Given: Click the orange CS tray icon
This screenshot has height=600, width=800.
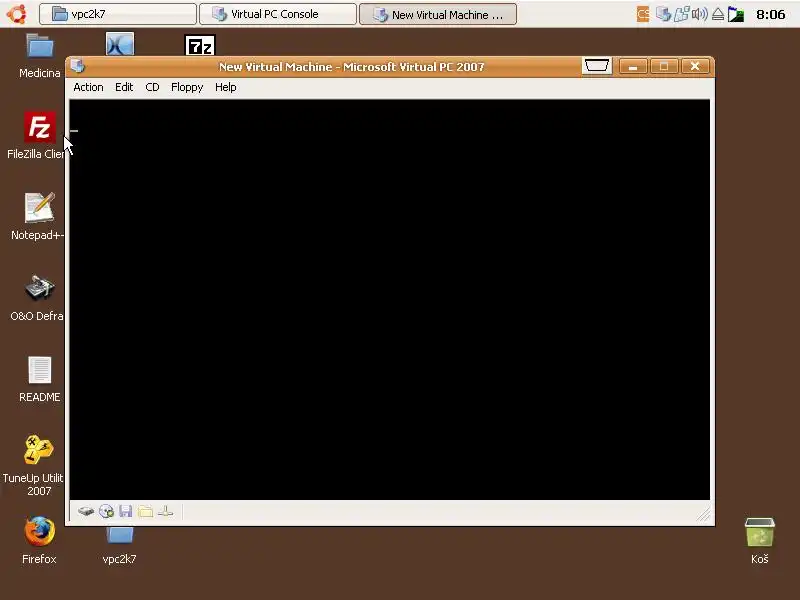Looking at the screenshot, I should [643, 14].
